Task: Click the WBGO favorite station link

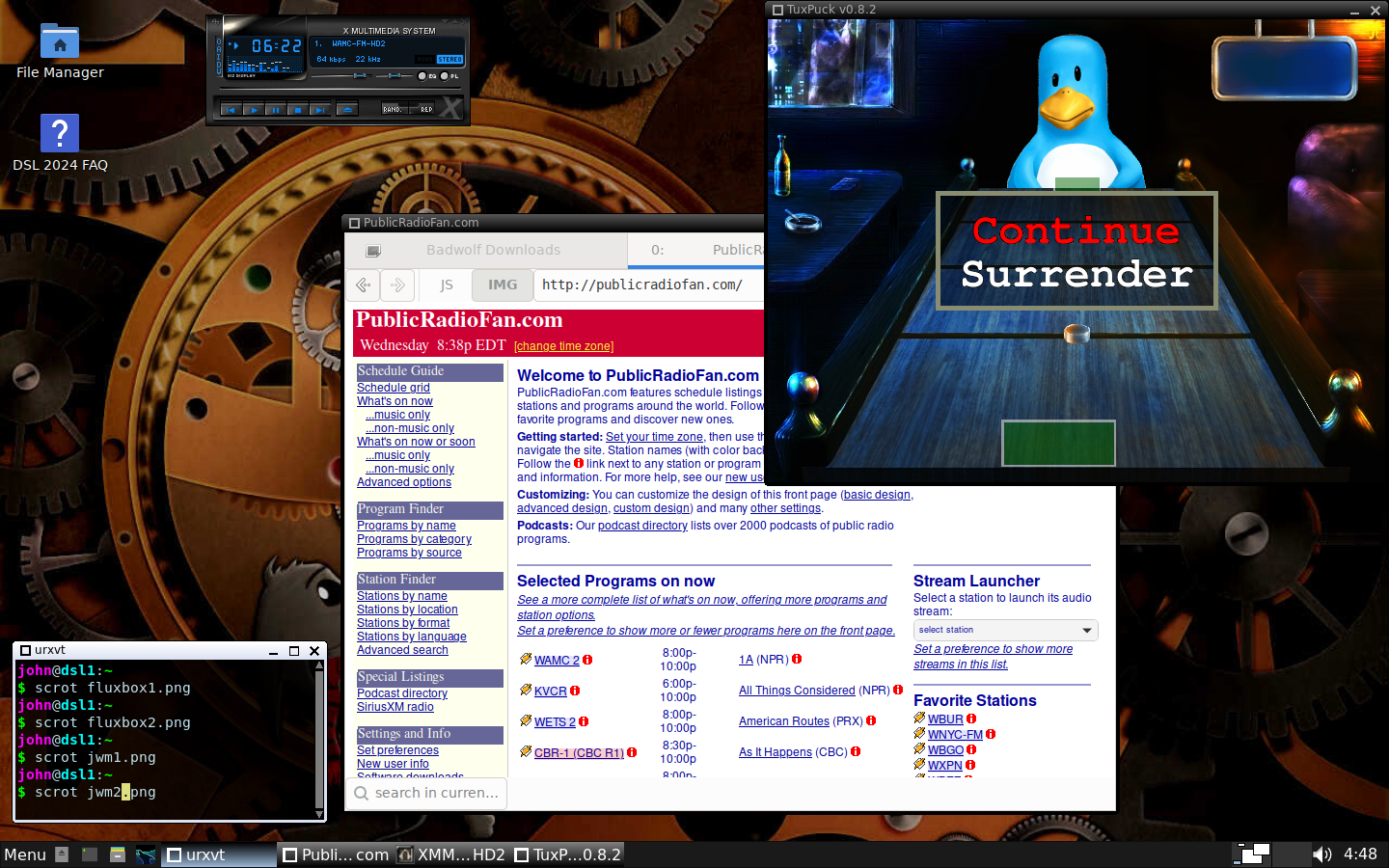Action: (x=945, y=750)
